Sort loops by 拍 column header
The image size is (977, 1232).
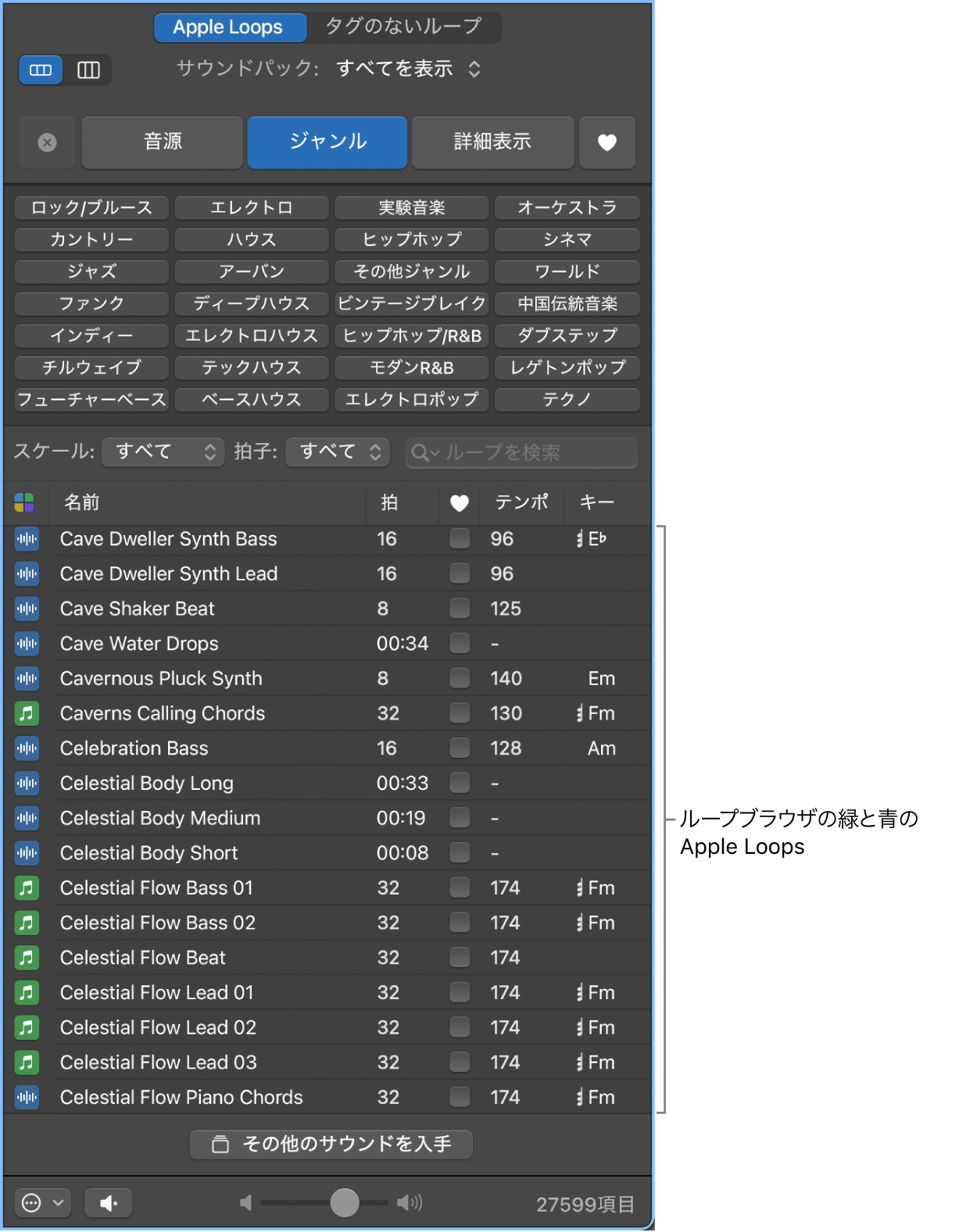[389, 503]
